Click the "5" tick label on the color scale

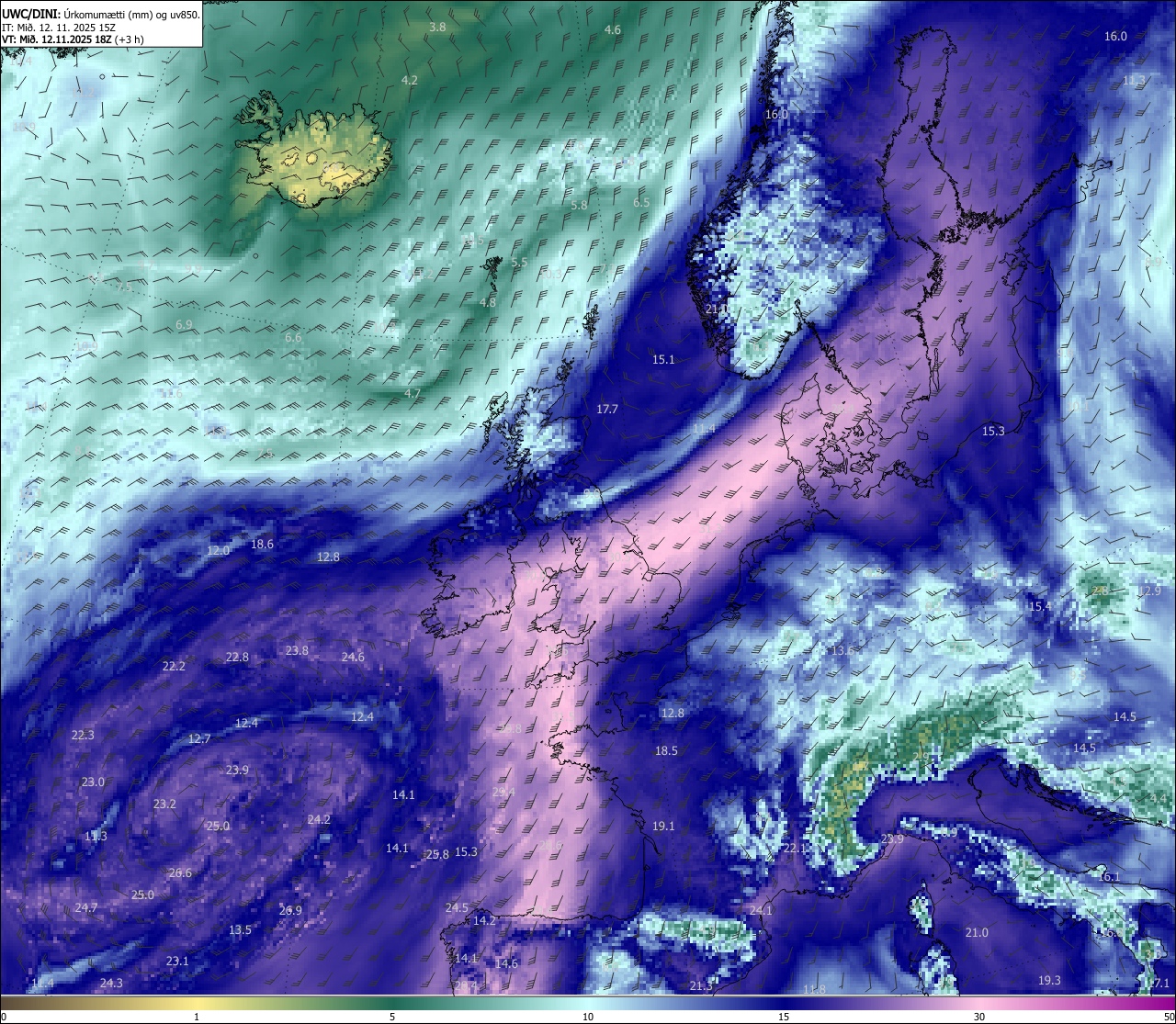392,1017
